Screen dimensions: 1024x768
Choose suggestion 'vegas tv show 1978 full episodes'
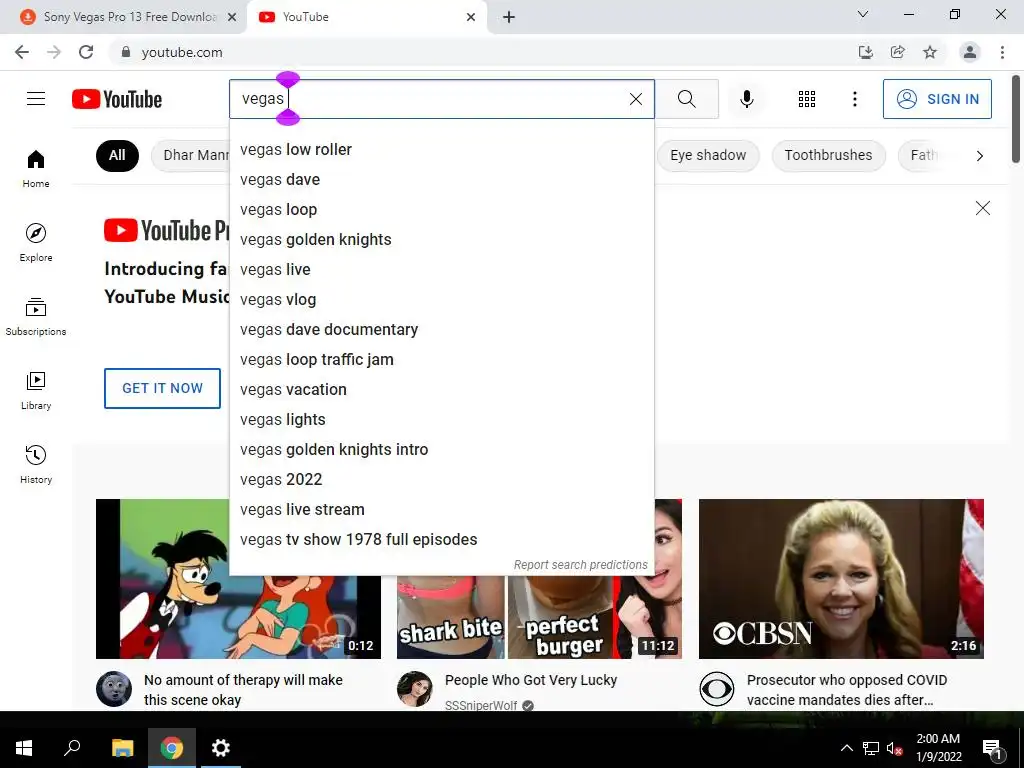coord(442,540)
